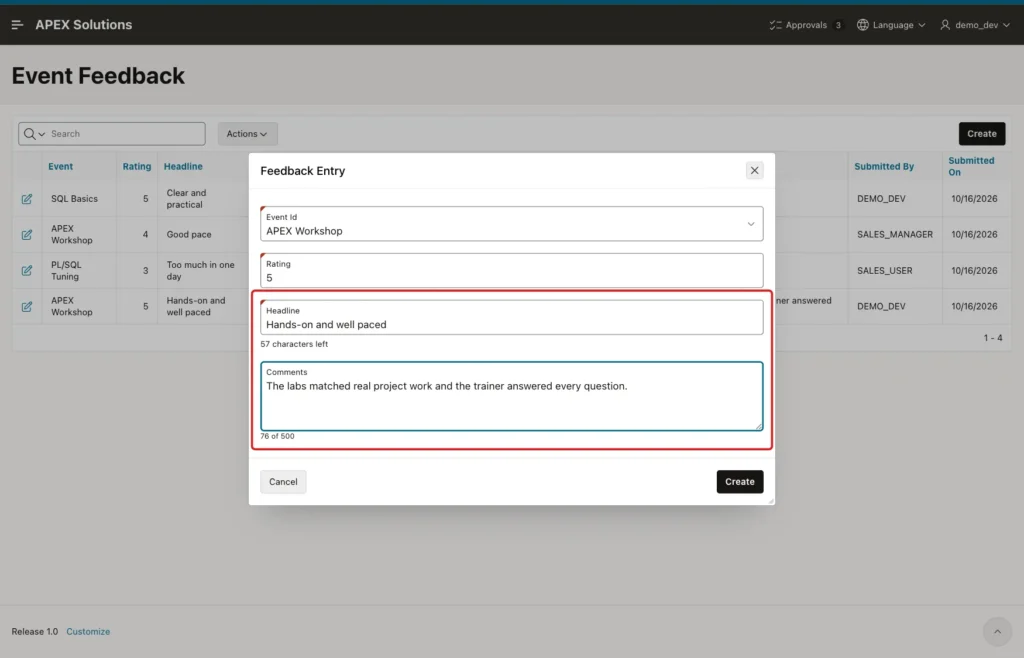The height and width of the screenshot is (658, 1024).
Task: Open the Language dropdown
Action: coord(891,25)
